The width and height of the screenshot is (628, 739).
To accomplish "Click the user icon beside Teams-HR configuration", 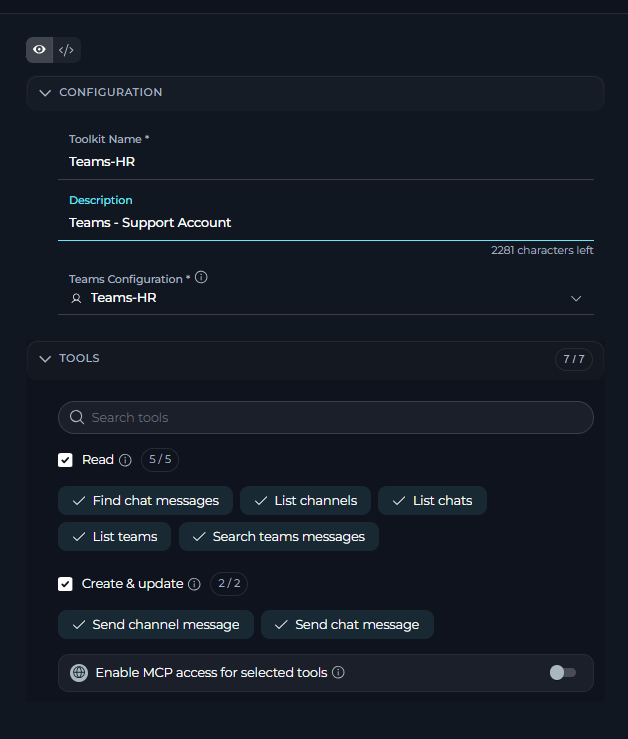I will click(76, 298).
